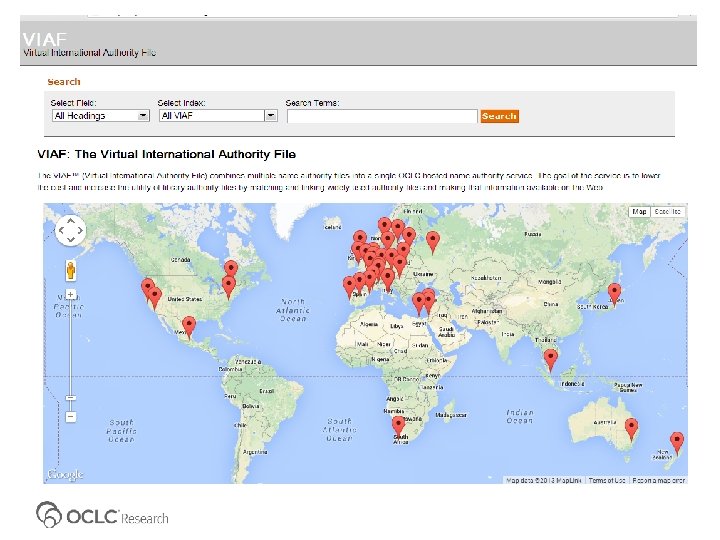720x540 pixels.
Task: Click the OCLC Research logo
Action: click(102, 515)
